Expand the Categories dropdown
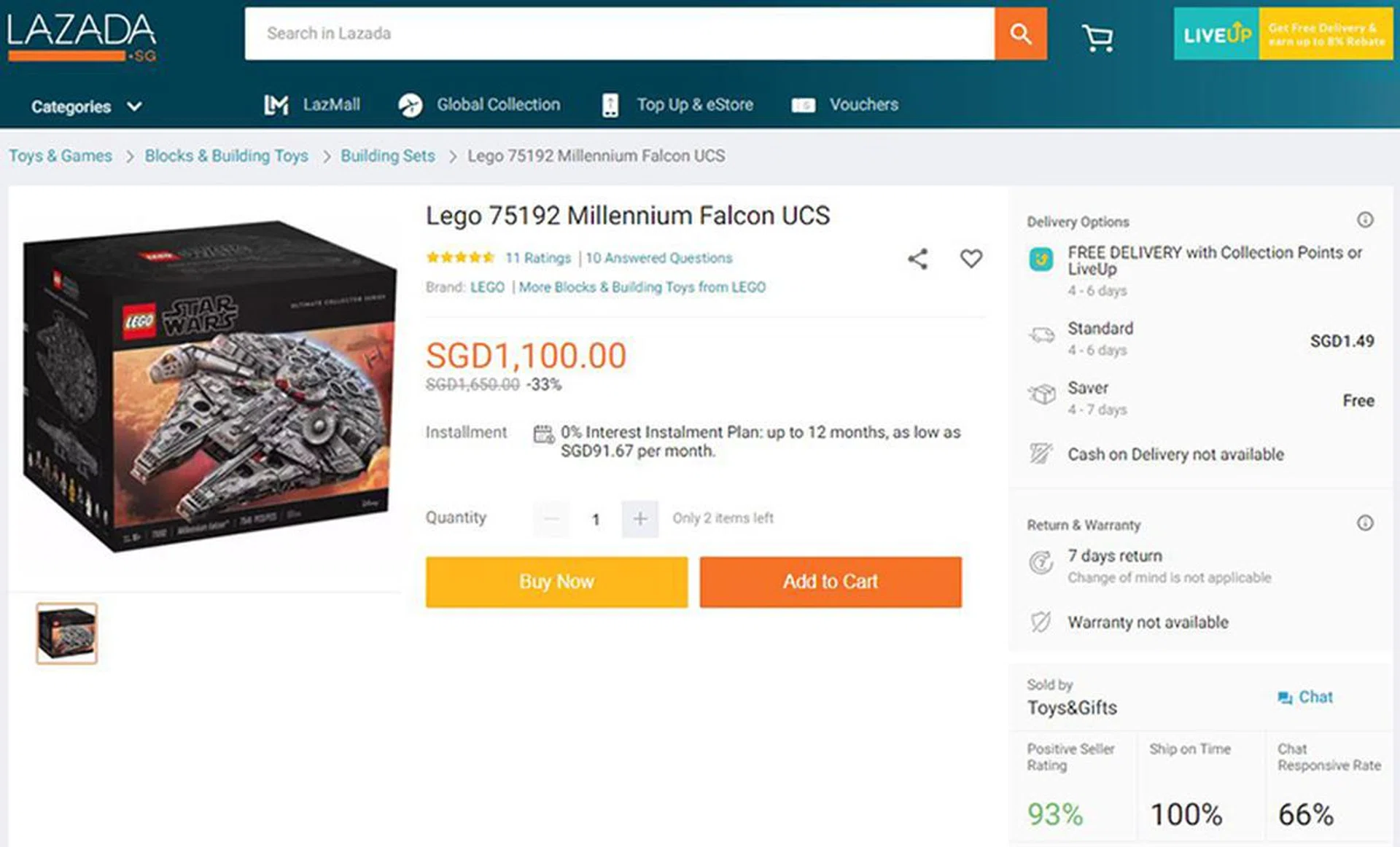The height and width of the screenshot is (847, 1400). [x=86, y=106]
